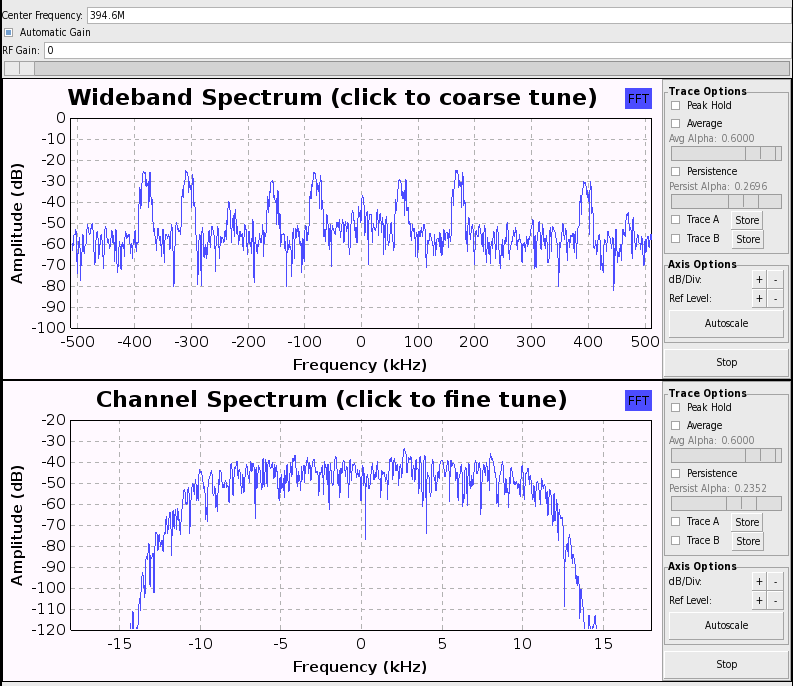This screenshot has width=793, height=686.
Task: Check Trace B in Channel Trace Options
Action: [676, 540]
